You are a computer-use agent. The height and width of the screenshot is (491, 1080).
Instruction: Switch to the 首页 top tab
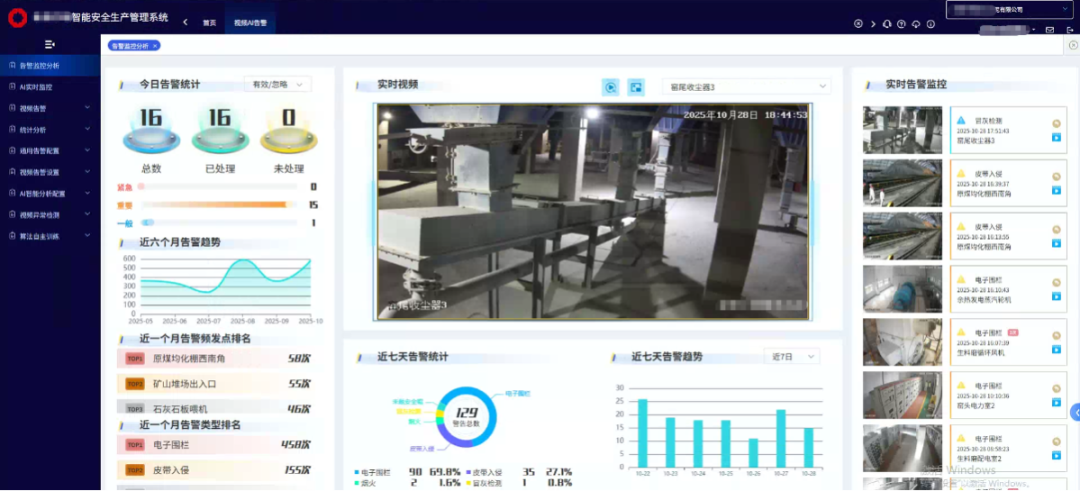click(208, 22)
